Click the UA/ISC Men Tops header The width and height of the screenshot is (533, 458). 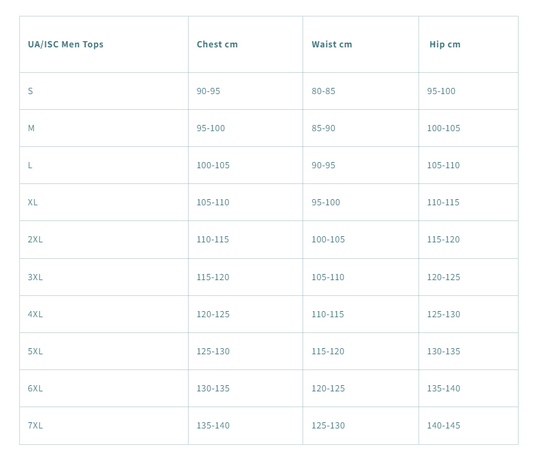(x=66, y=45)
